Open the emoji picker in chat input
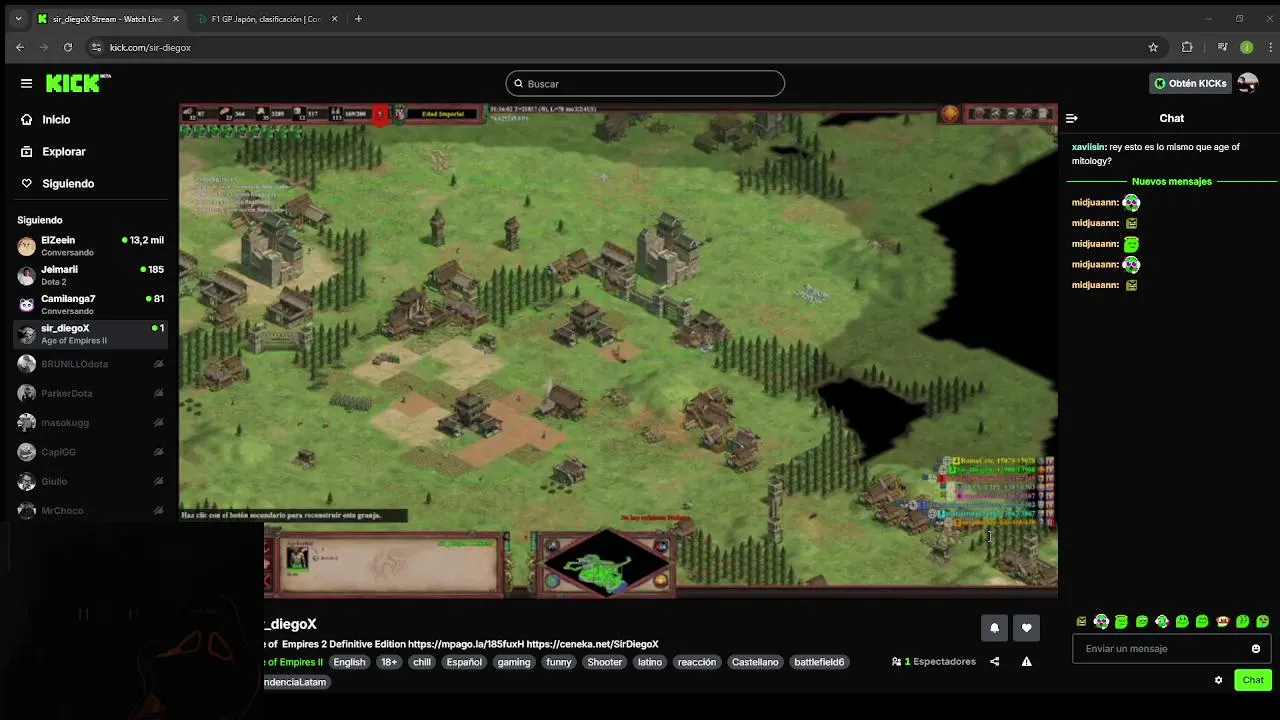This screenshot has height=720, width=1280. click(x=1256, y=649)
